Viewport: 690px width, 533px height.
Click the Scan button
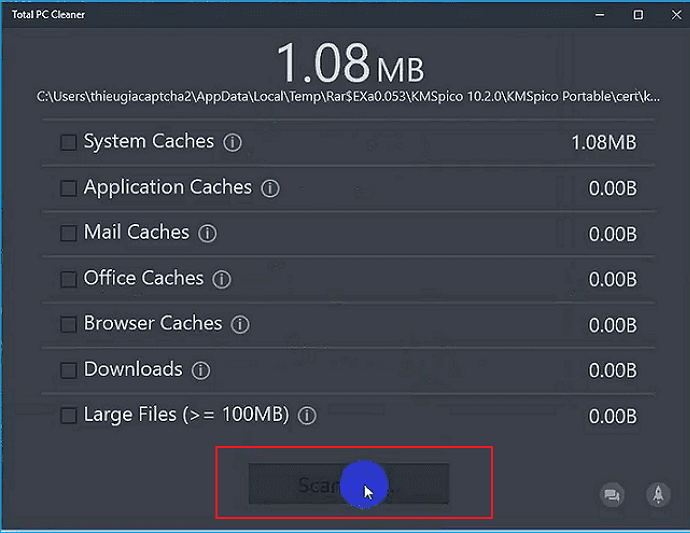click(x=349, y=484)
